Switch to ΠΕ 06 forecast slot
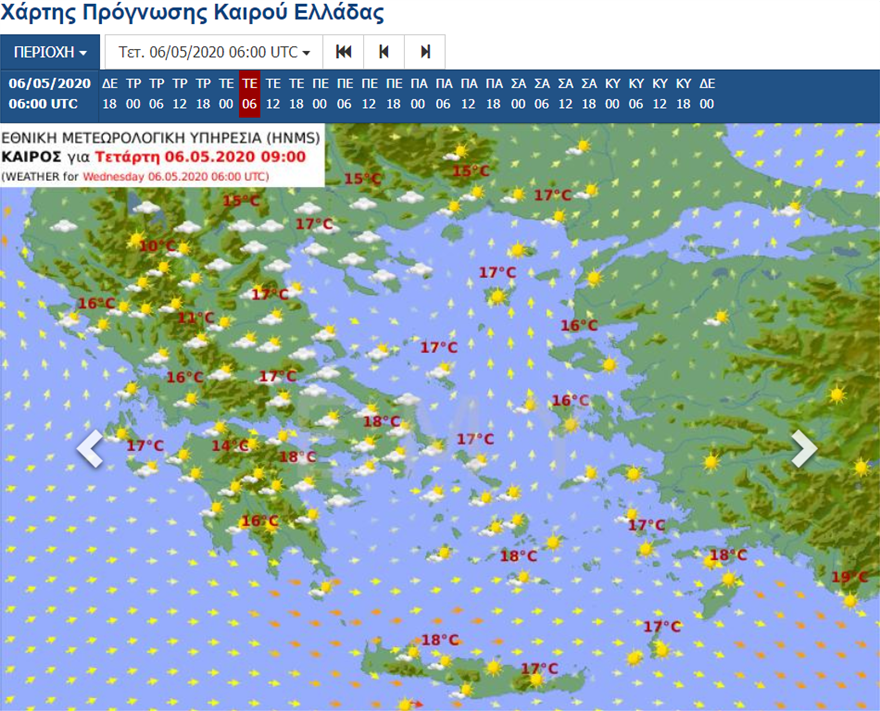Viewport: 880px width, 711px height. 345,93
